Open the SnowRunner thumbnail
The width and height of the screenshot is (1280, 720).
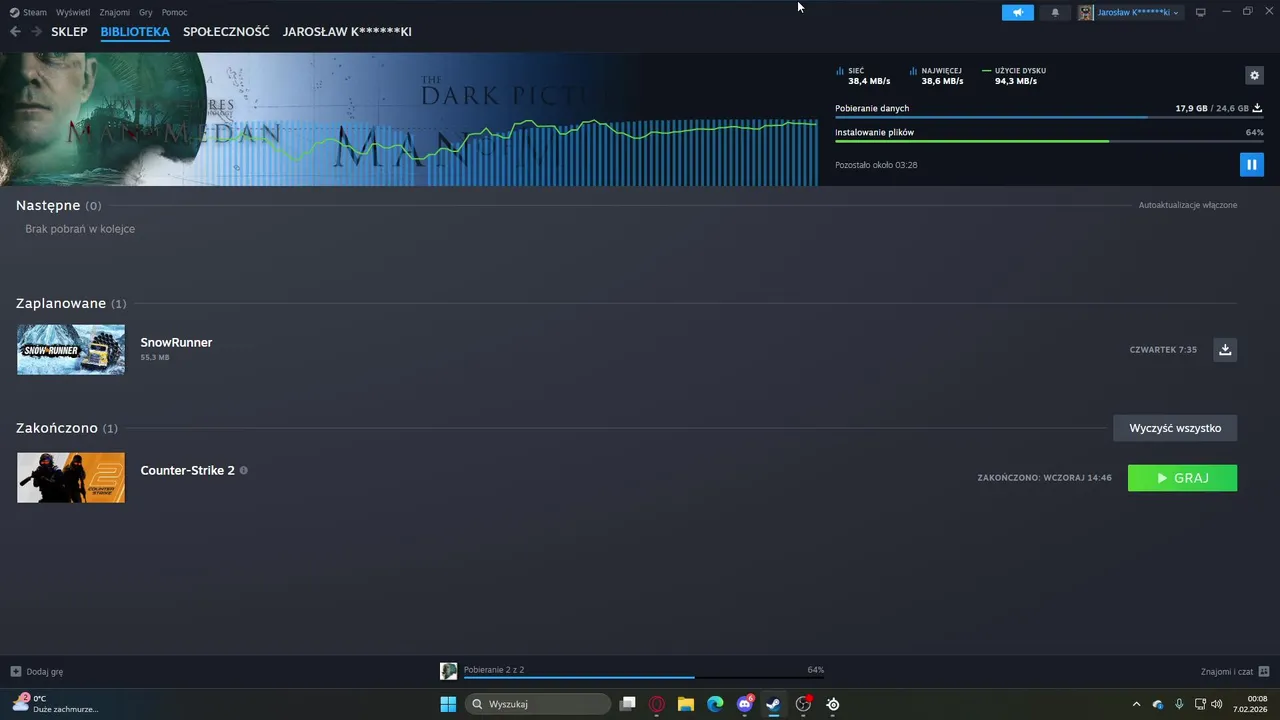pyautogui.click(x=71, y=349)
